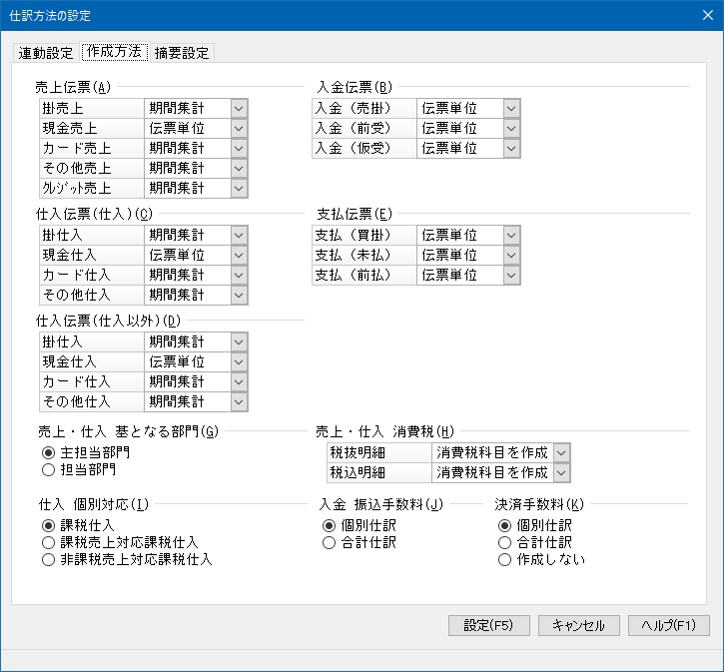724x672 pixels.
Task: Choose 合計仕訳 under 入金 振込手数料
Action: [x=328, y=542]
